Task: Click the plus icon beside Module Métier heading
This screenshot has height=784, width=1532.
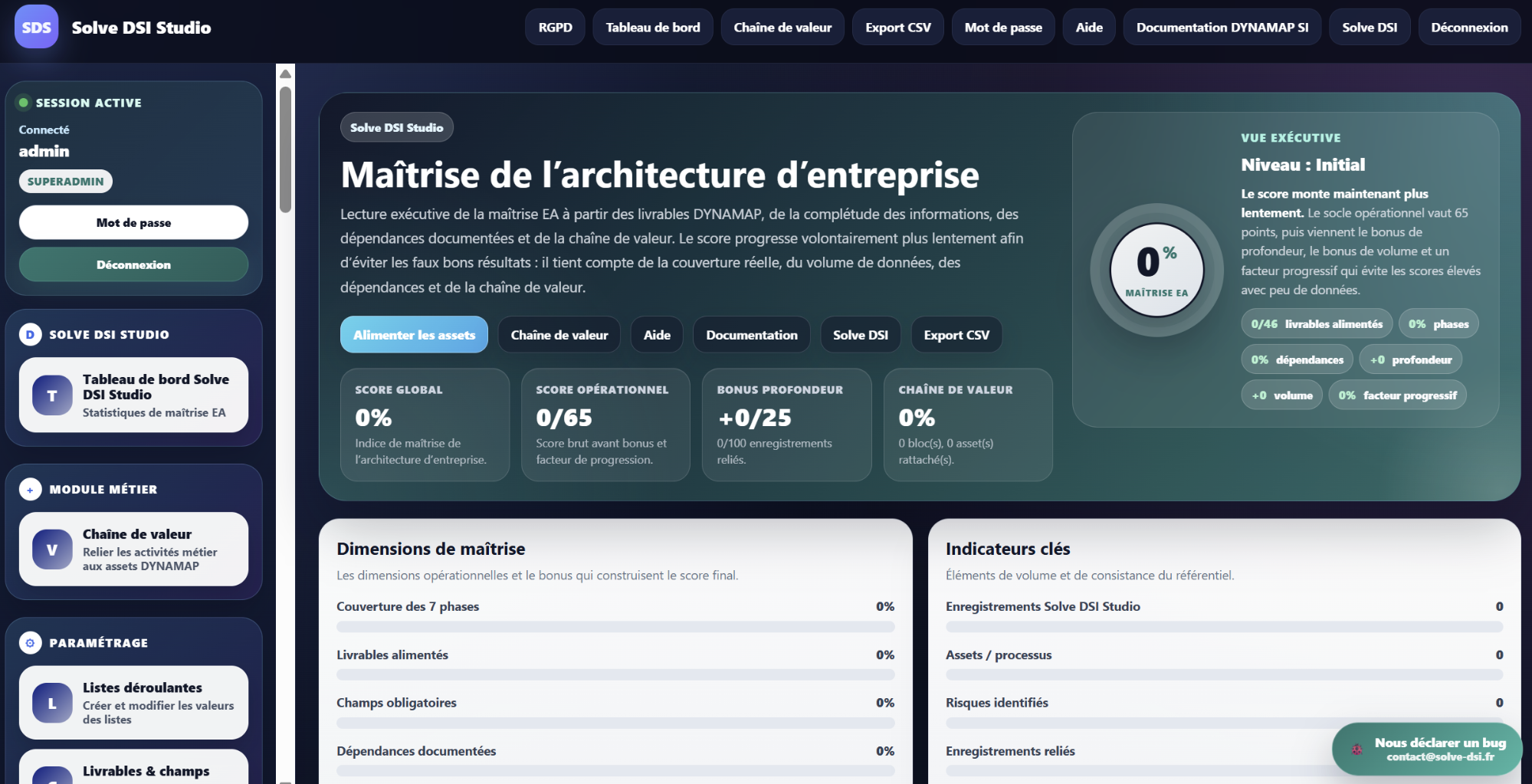Action: [x=30, y=489]
